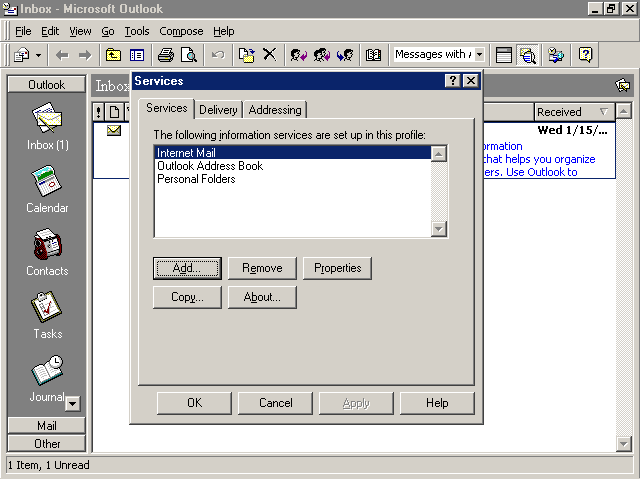Image resolution: width=640 pixels, height=480 pixels.
Task: Click the Back arrow in toolbar
Action: click(62, 55)
